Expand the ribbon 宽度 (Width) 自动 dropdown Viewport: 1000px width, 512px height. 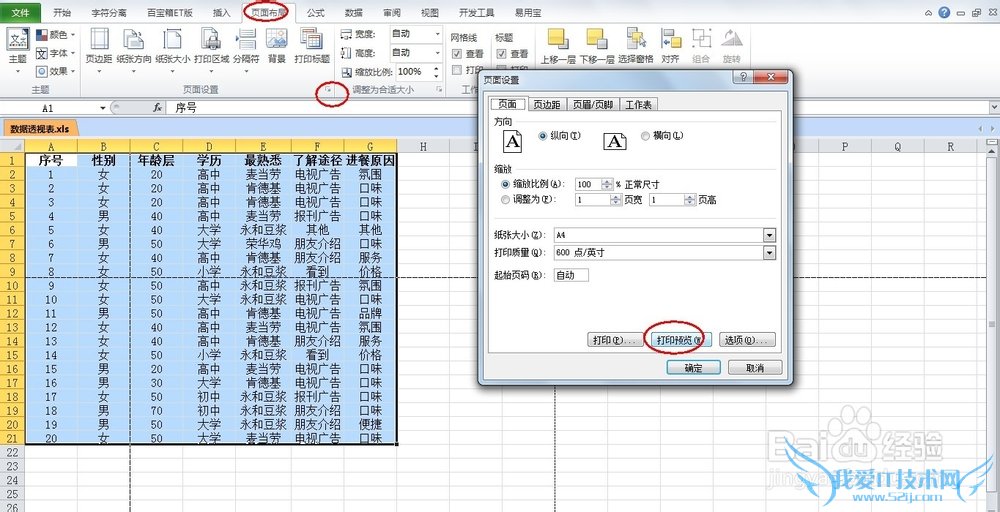coord(436,35)
